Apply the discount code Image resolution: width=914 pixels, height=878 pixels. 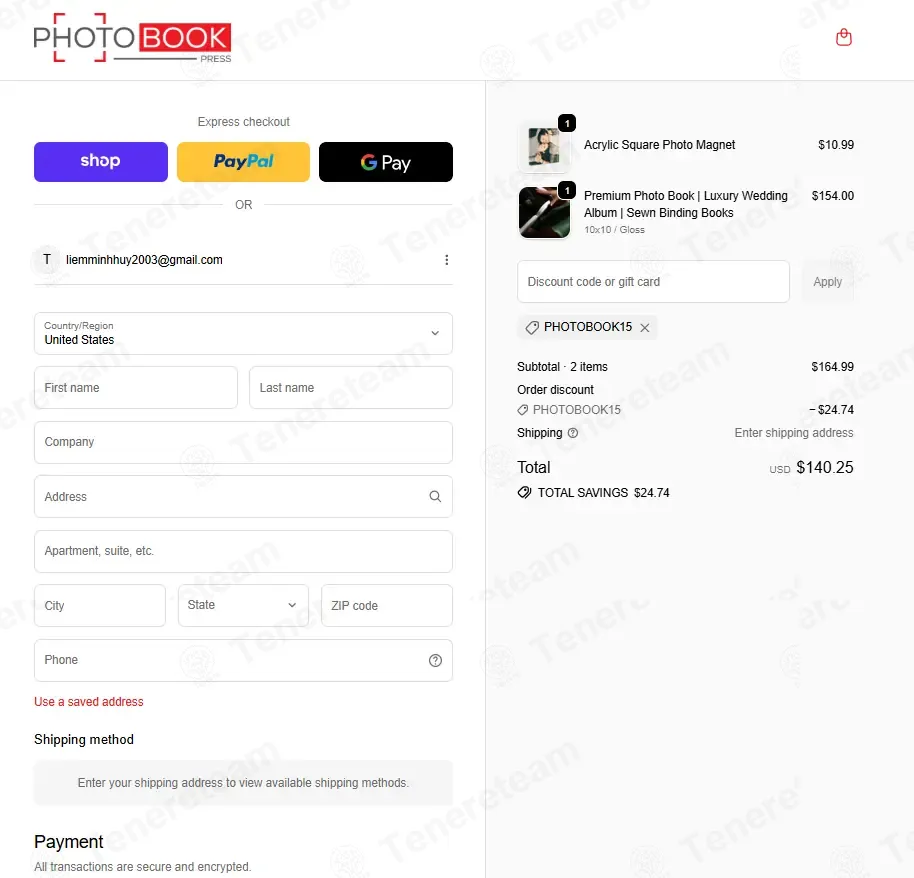(828, 282)
